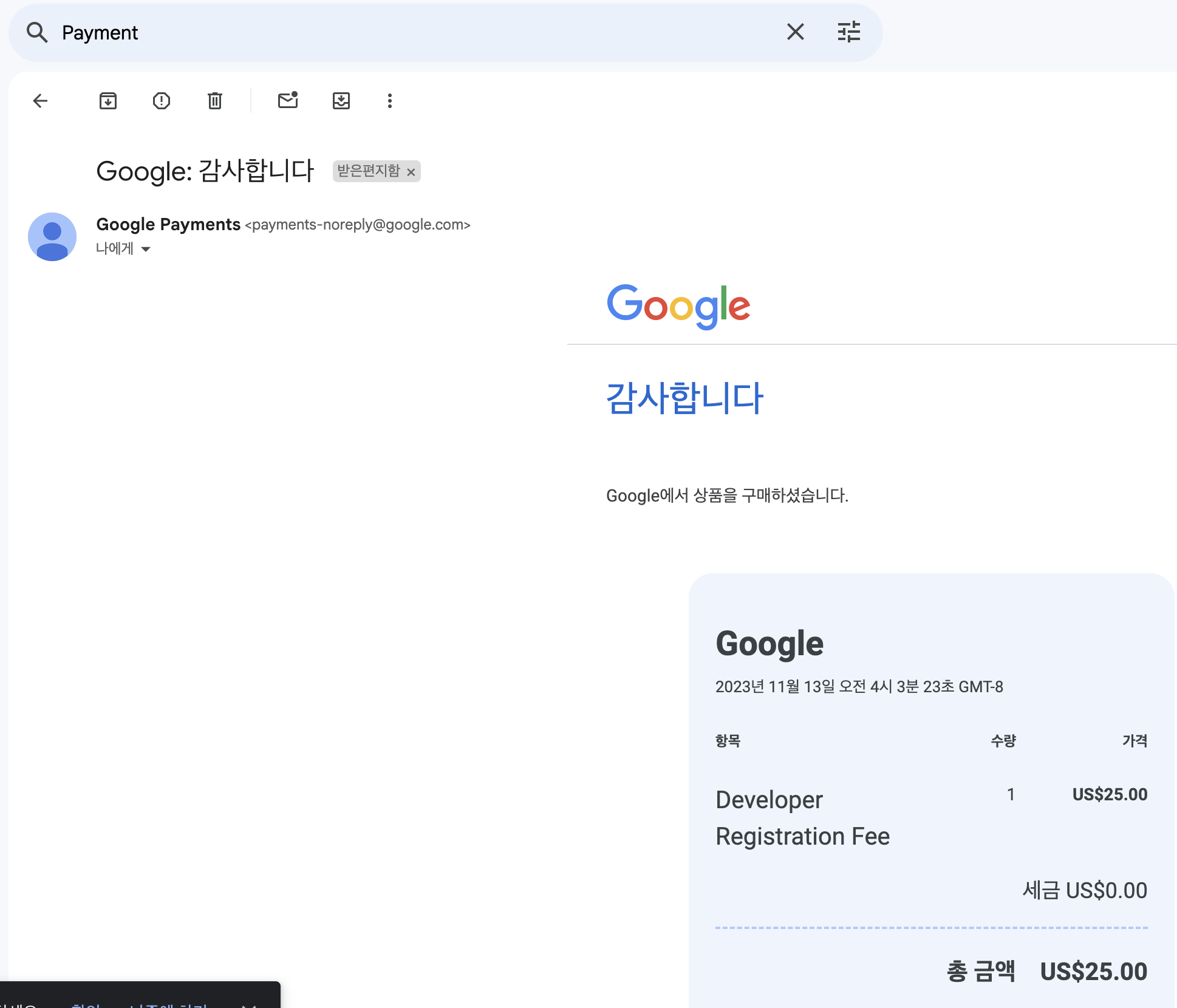The height and width of the screenshot is (1008, 1177).
Task: Click the Google Payments sender name
Action: coord(168,225)
